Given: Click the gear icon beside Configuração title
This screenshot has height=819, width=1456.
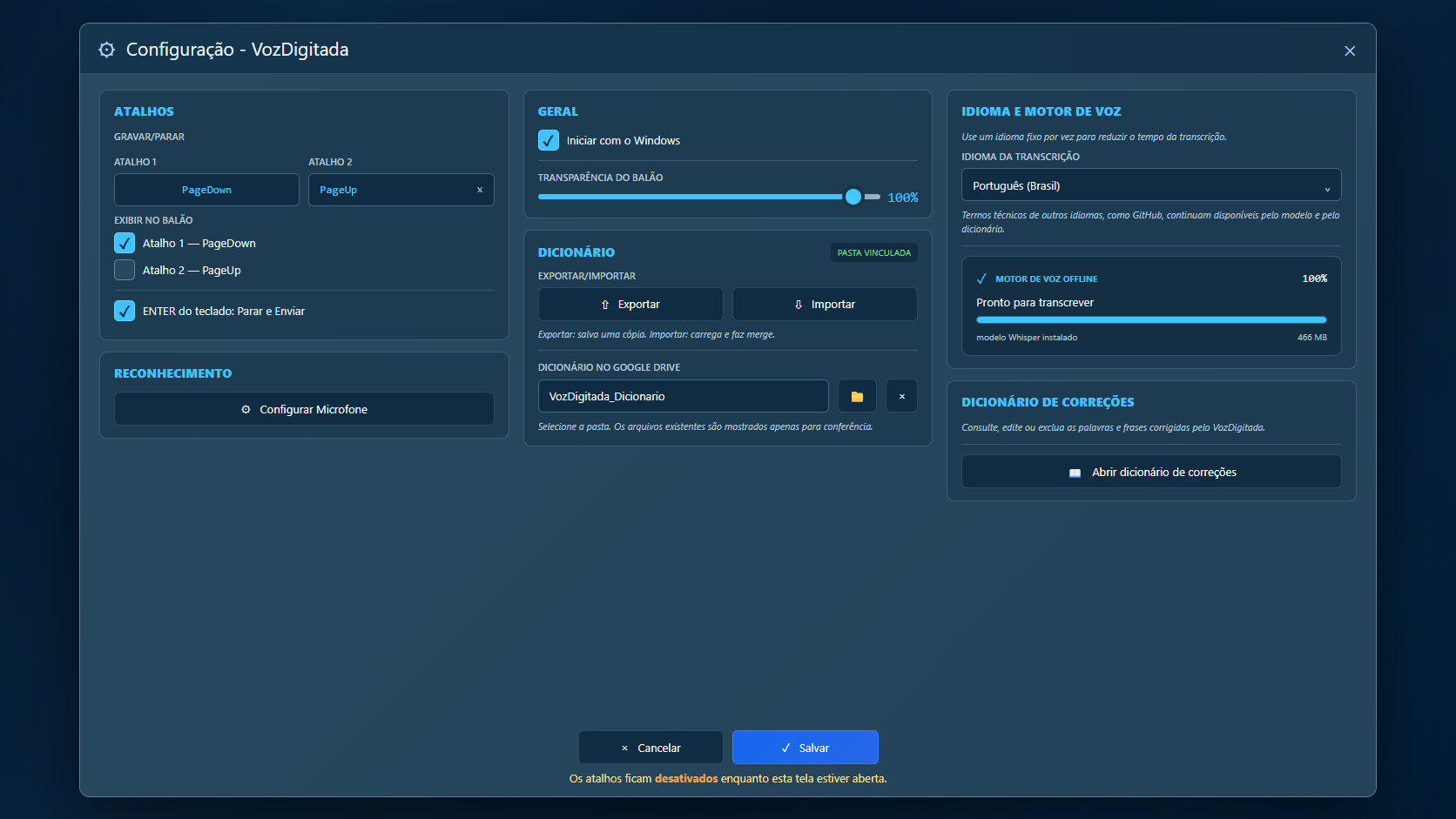Looking at the screenshot, I should pyautogui.click(x=106, y=50).
